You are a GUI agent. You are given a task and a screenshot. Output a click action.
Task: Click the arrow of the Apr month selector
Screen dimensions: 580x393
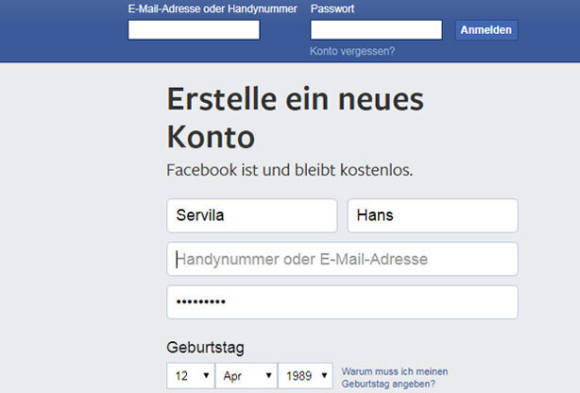tap(269, 376)
